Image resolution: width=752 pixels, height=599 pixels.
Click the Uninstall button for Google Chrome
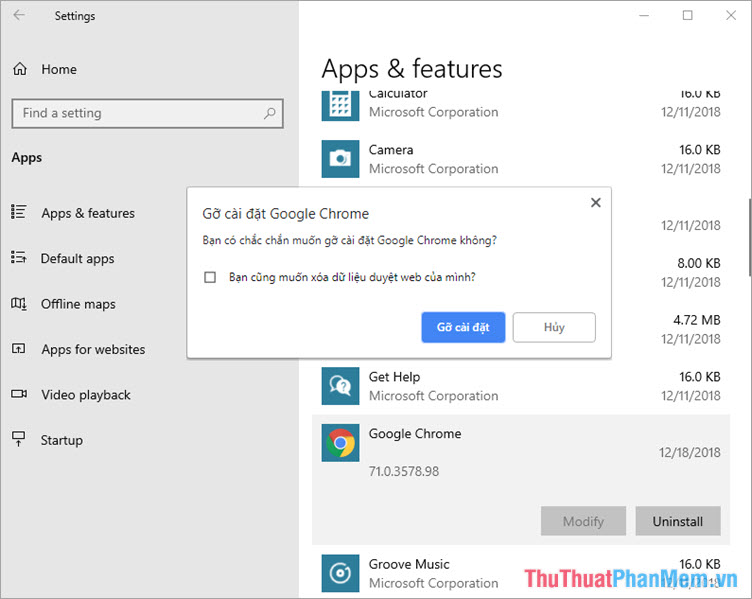tap(678, 521)
